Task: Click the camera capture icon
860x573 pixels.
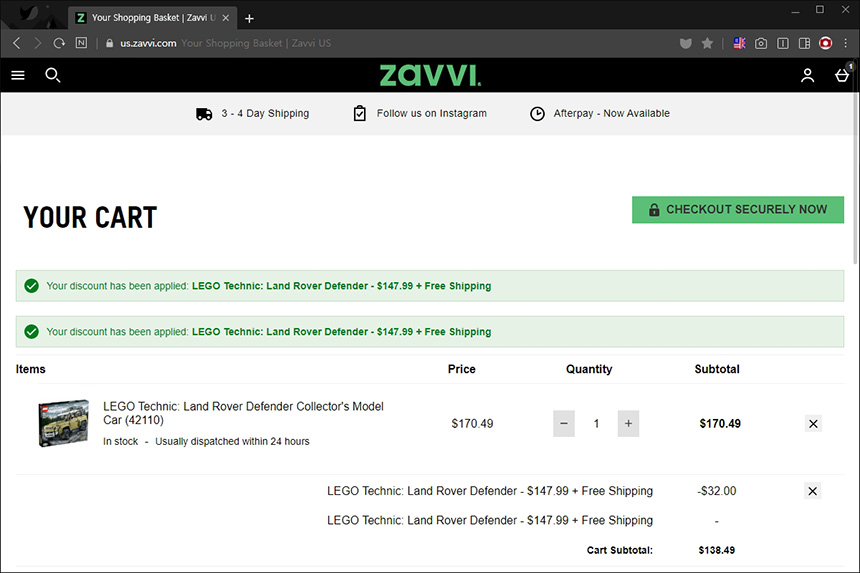Action: (761, 43)
